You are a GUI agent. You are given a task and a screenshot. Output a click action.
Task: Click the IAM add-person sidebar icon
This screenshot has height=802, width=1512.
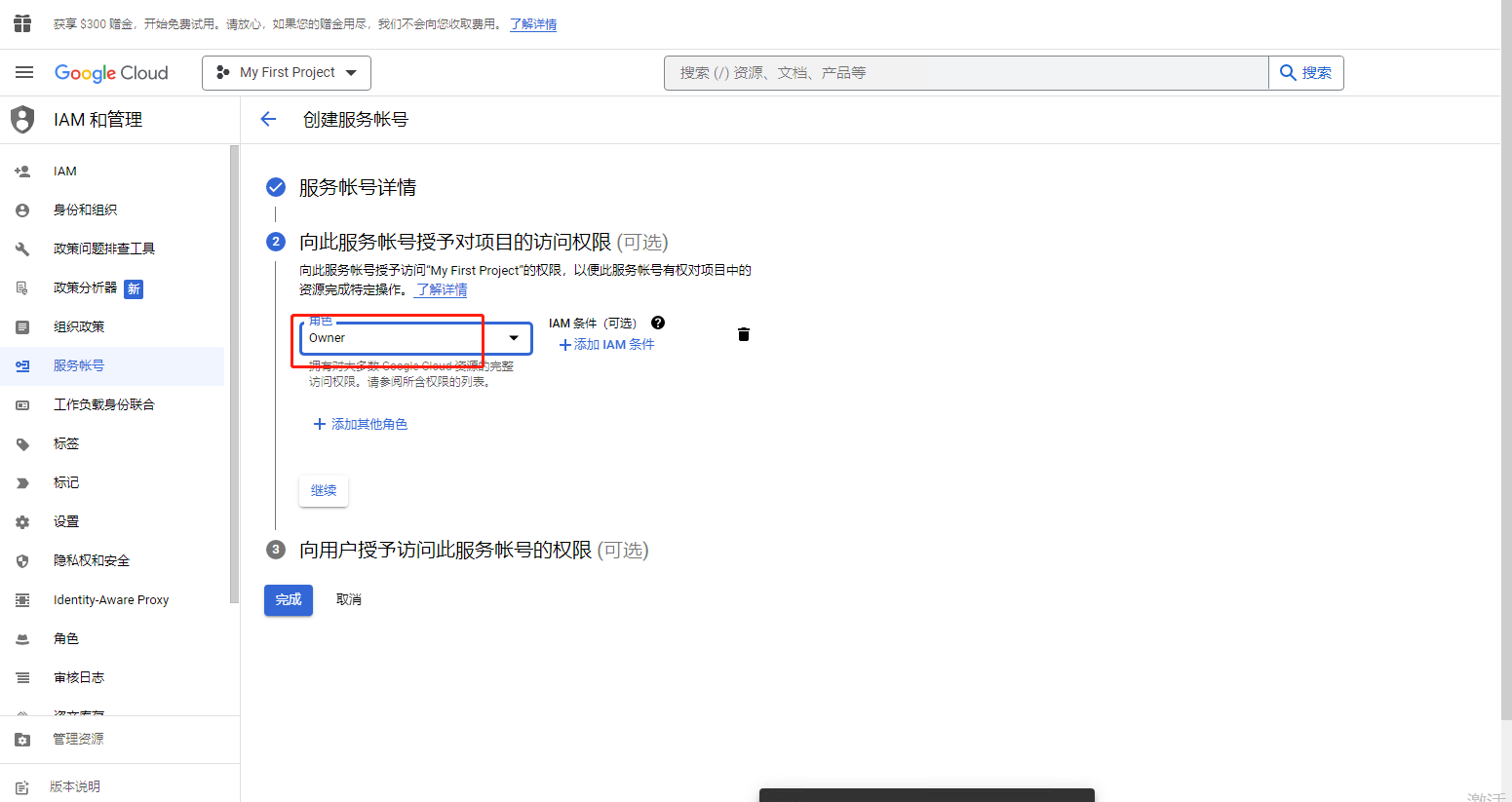pos(22,172)
